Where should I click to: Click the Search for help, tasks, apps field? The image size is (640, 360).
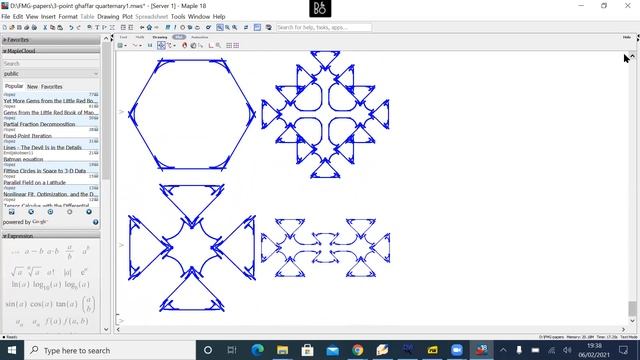(324, 27)
